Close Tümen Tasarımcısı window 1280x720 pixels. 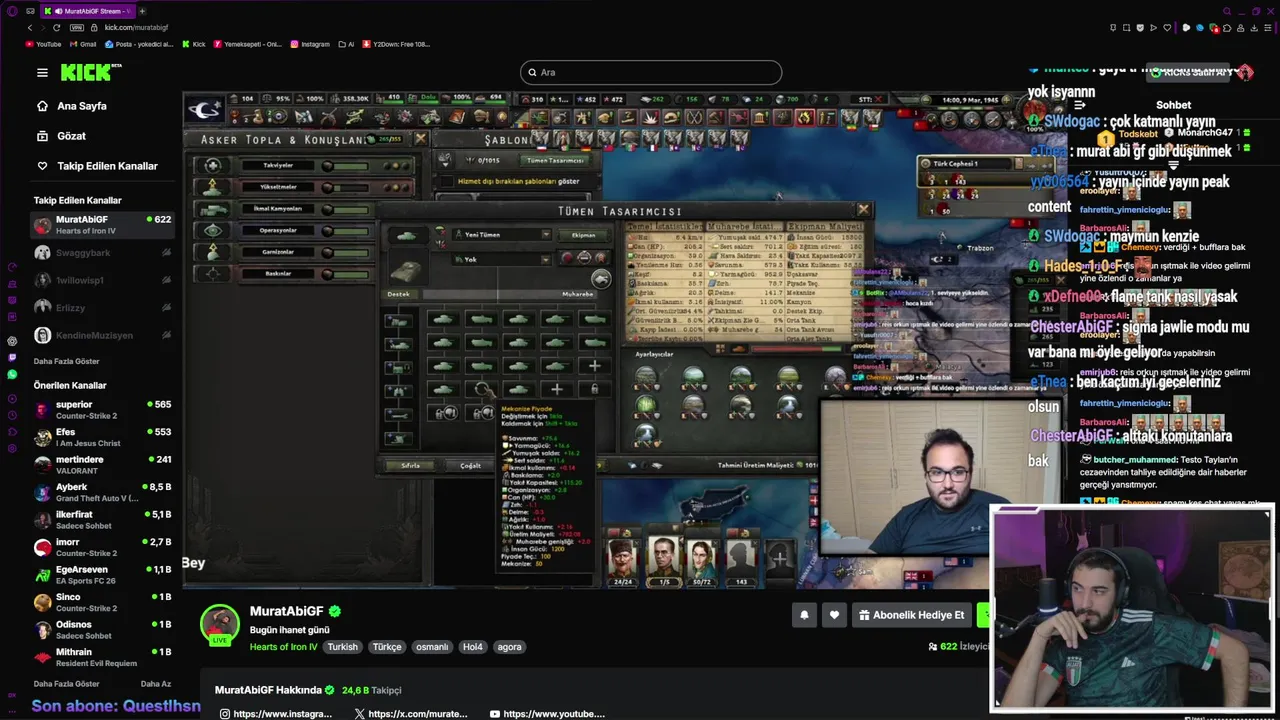tap(864, 210)
